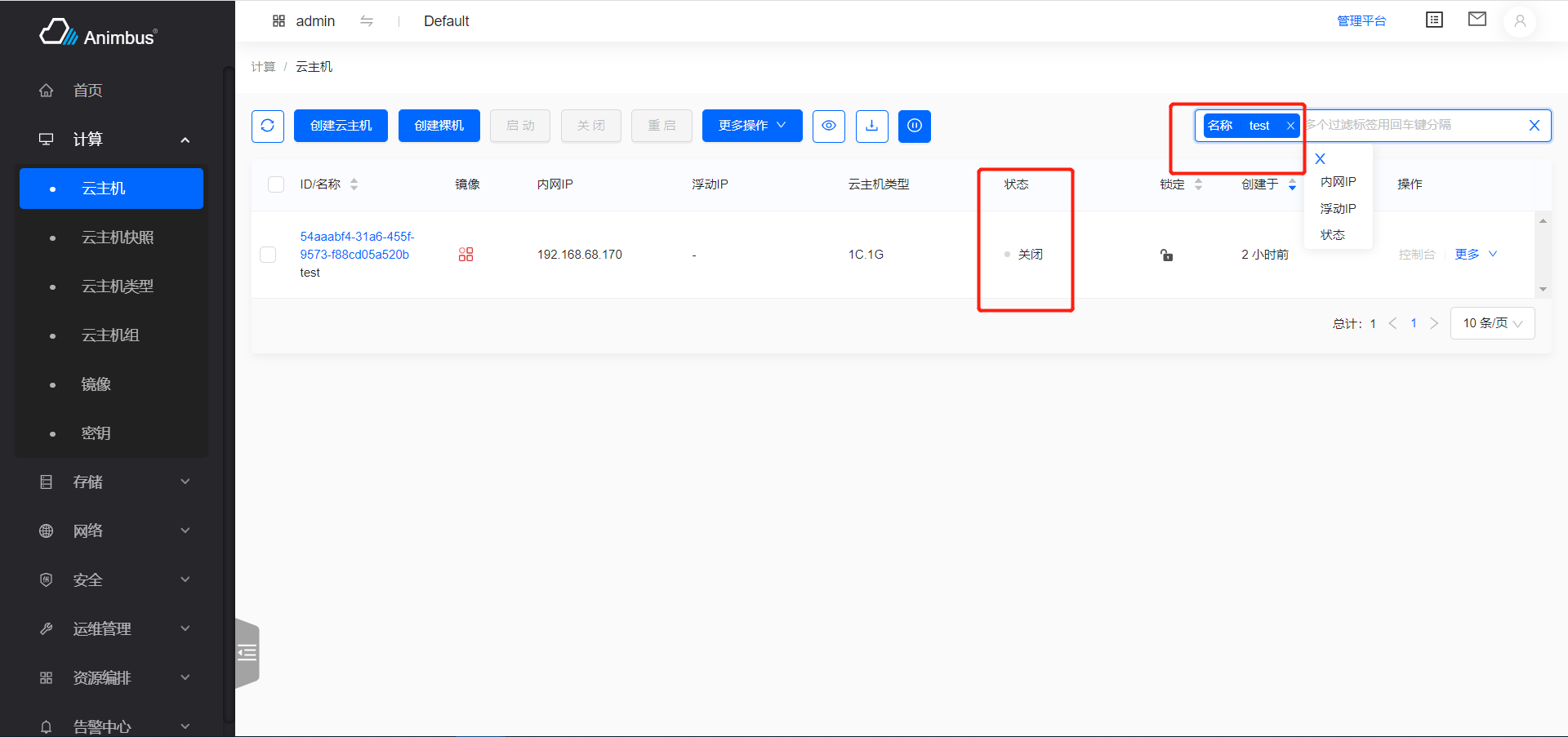The height and width of the screenshot is (737, 1568).
Task: Click the disabled 关闭 button
Action: point(591,126)
